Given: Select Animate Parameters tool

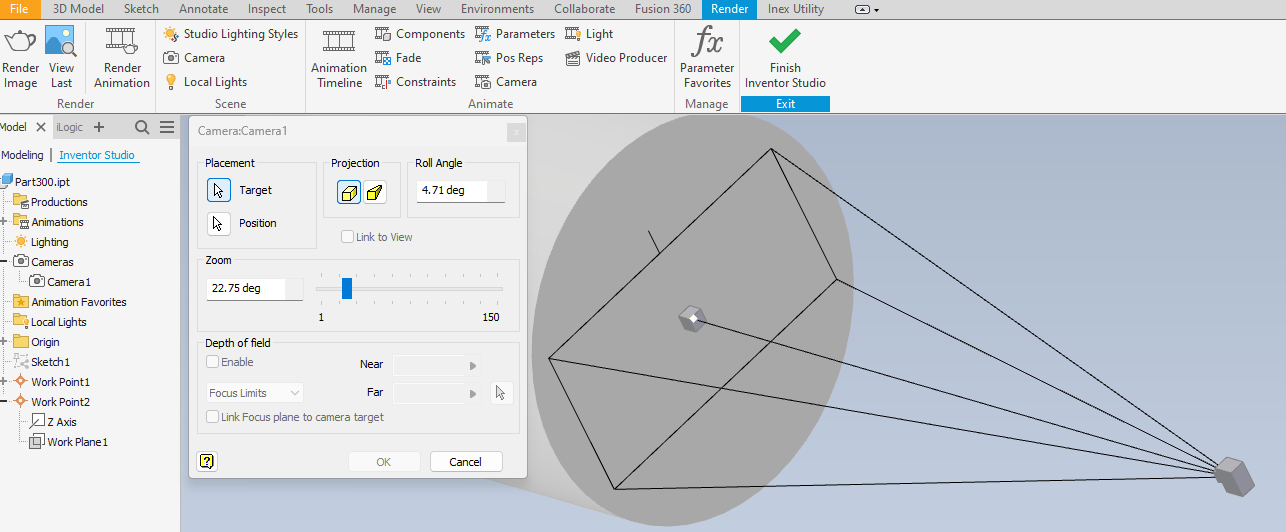Looking at the screenshot, I should pyautogui.click(x=514, y=34).
